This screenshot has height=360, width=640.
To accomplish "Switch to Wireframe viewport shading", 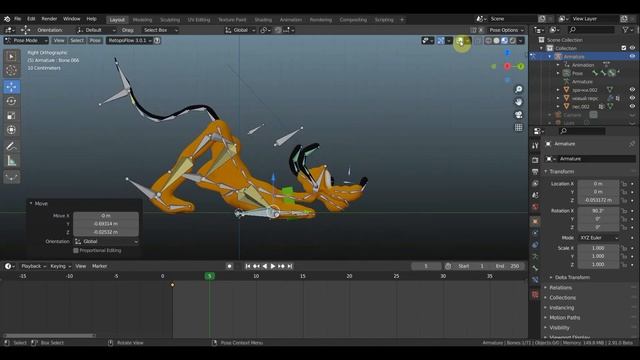I will pyautogui.click(x=489, y=40).
